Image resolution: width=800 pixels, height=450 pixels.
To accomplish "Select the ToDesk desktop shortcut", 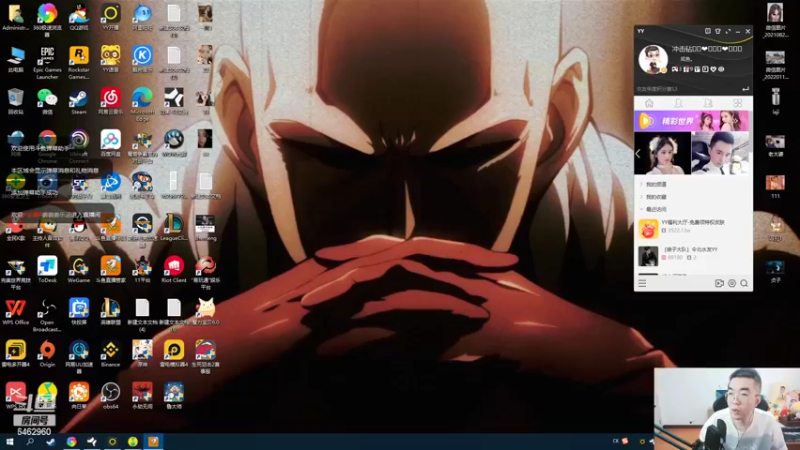I will click(x=47, y=269).
